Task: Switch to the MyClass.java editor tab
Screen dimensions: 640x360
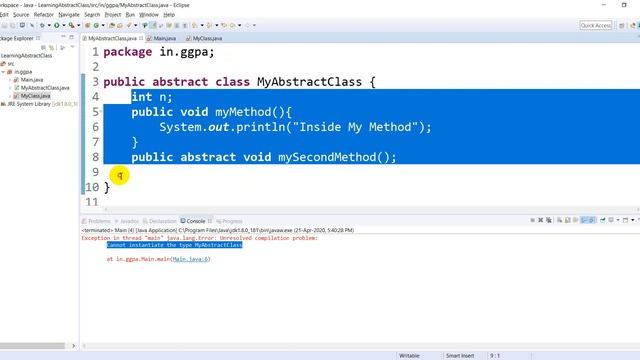Action: (204, 38)
